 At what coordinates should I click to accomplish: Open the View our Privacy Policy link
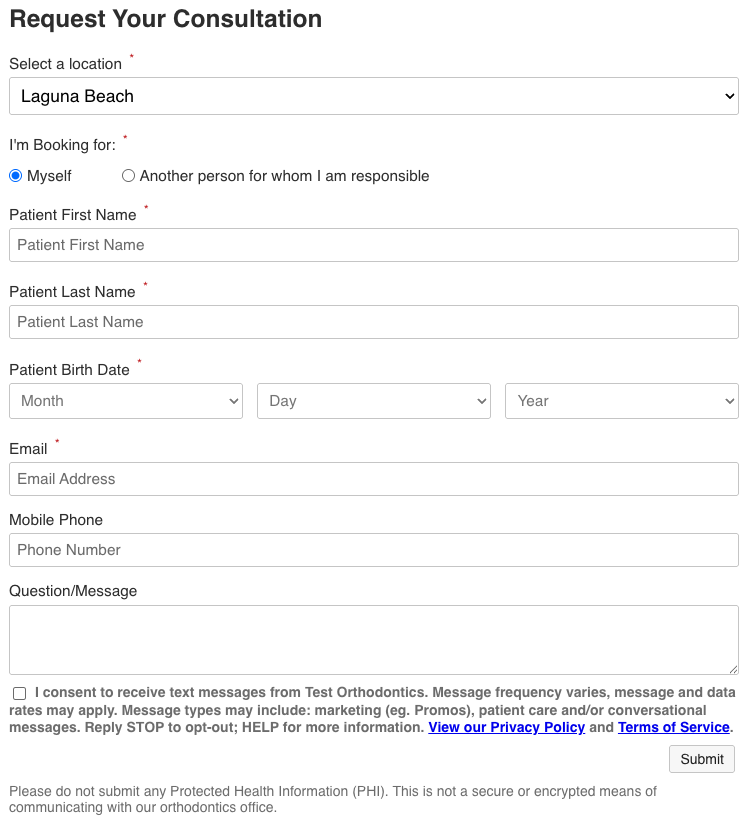506,727
